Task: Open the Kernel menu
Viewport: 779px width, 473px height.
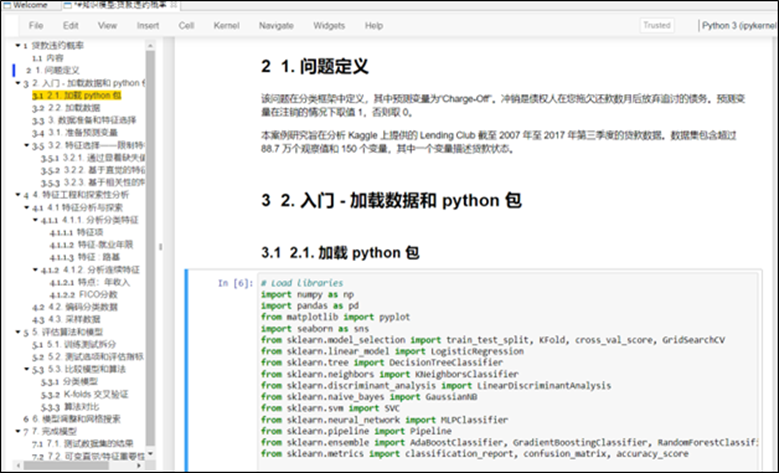Action: pyautogui.click(x=226, y=25)
